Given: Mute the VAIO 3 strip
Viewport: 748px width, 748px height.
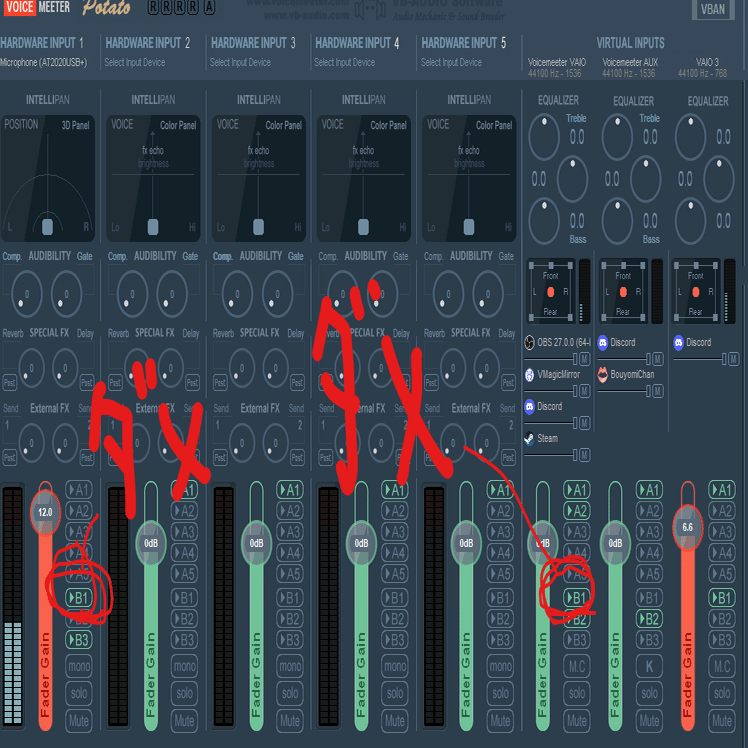Looking at the screenshot, I should click(x=722, y=720).
